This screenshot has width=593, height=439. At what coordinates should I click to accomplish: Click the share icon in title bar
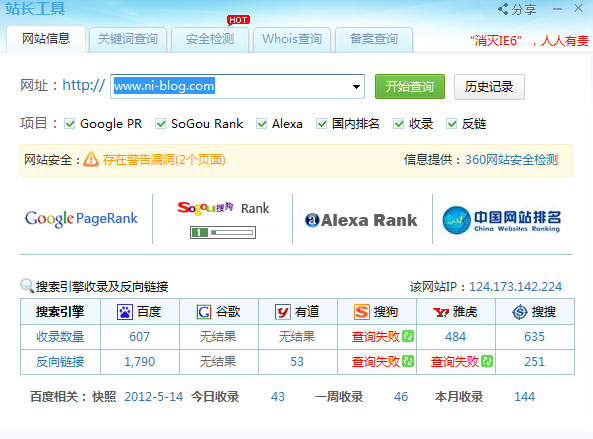click(503, 9)
